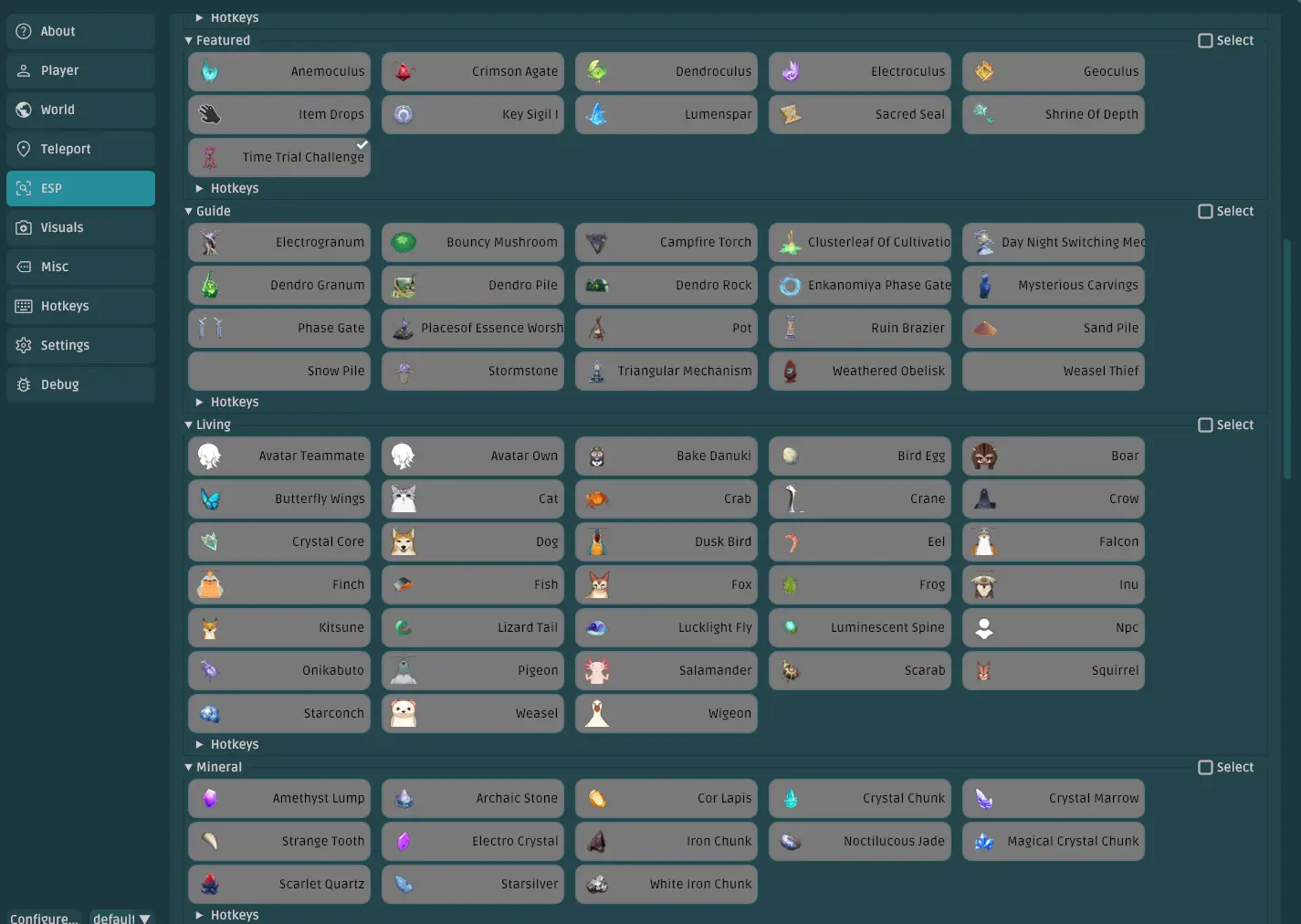Disable the Time Trial Challenge toggle
This screenshot has width=1301, height=924.
[279, 157]
